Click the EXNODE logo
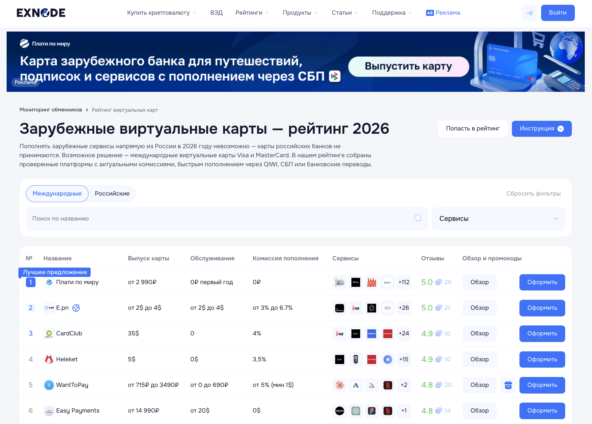The width and height of the screenshot is (592, 424). 41,13
